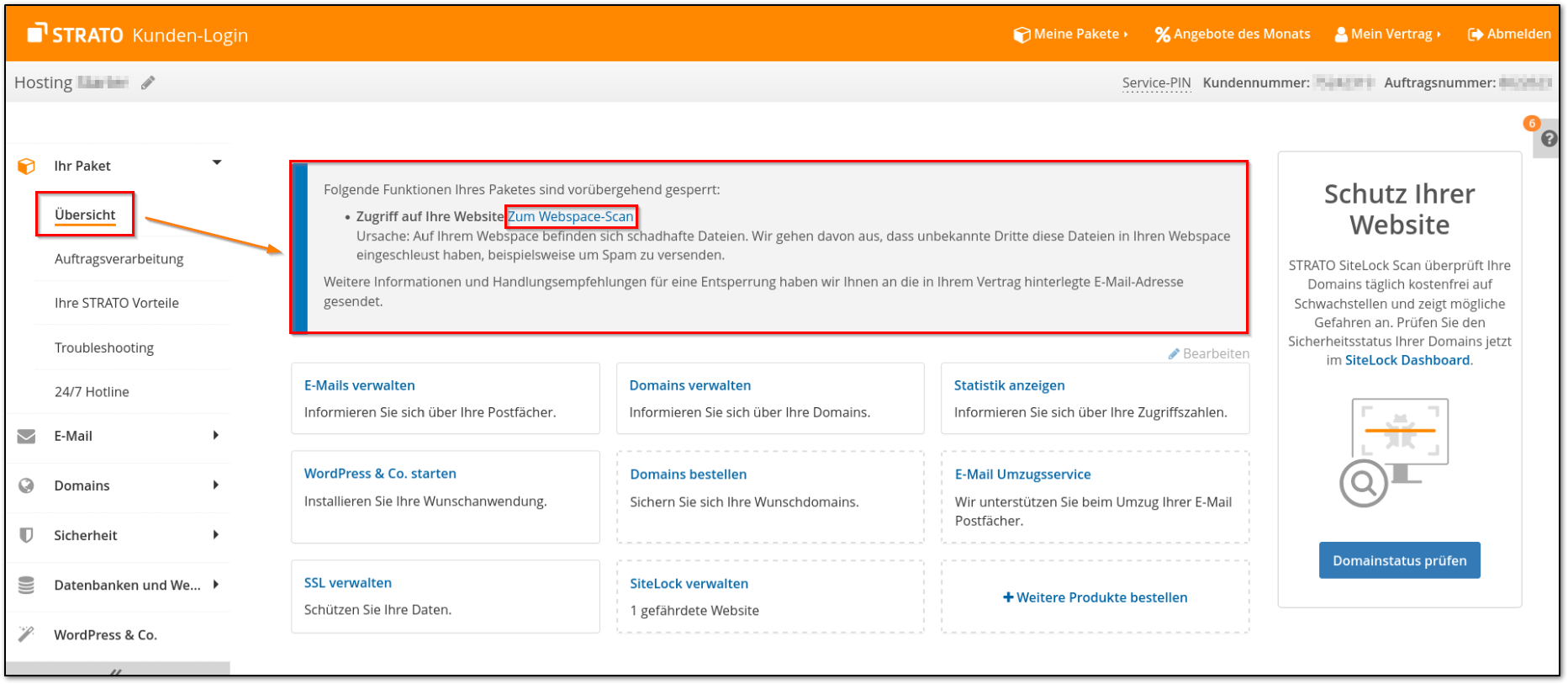Open the help question mark icon
The image size is (1568, 684).
coord(1550,139)
